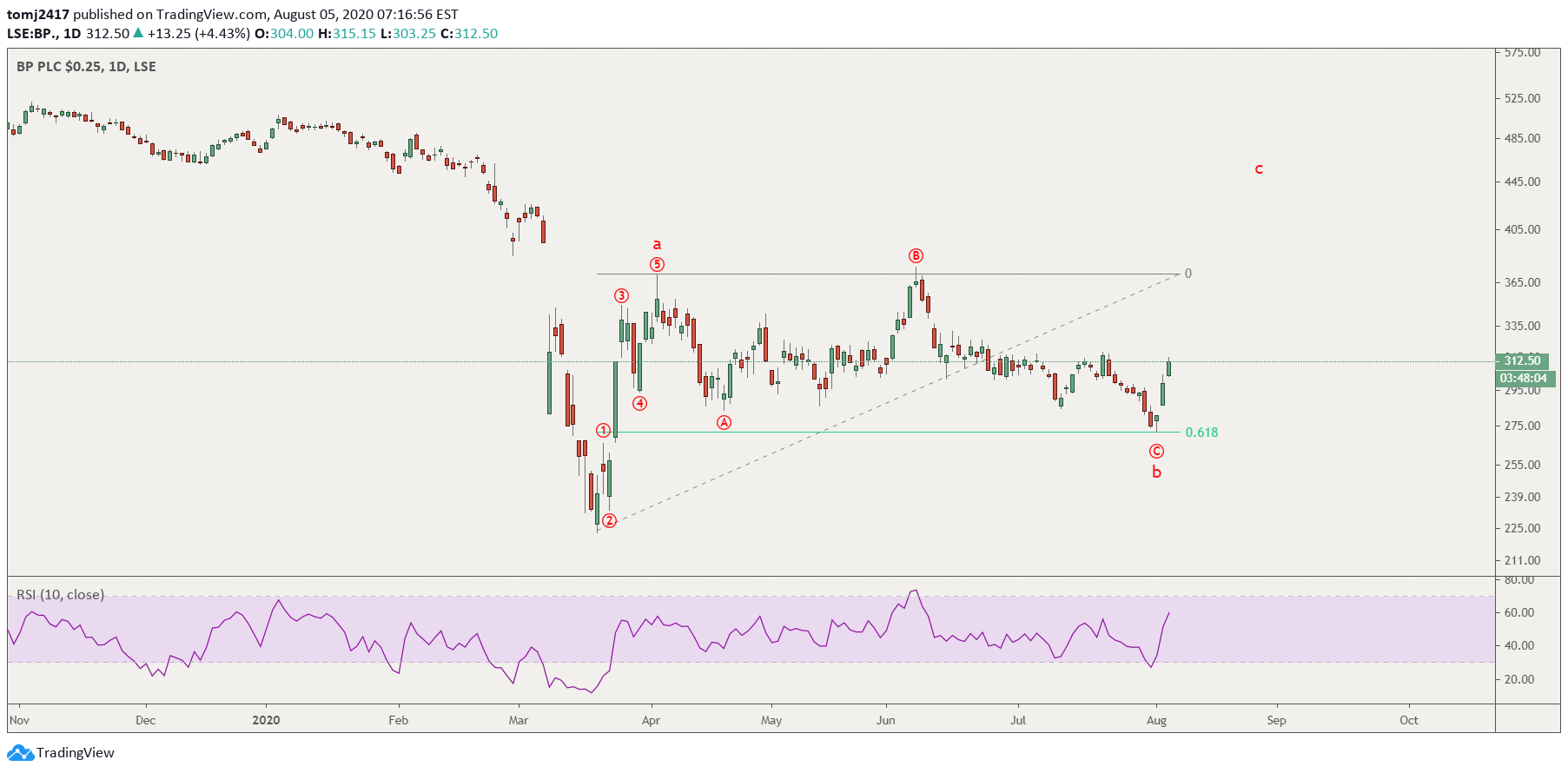The image size is (1568, 773).
Task: Select the circled B wave label
Action: tap(916, 255)
